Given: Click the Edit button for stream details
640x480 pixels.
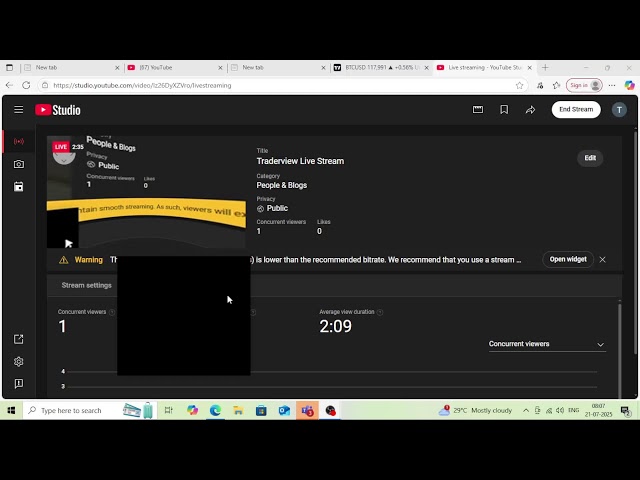Looking at the screenshot, I should point(590,158).
